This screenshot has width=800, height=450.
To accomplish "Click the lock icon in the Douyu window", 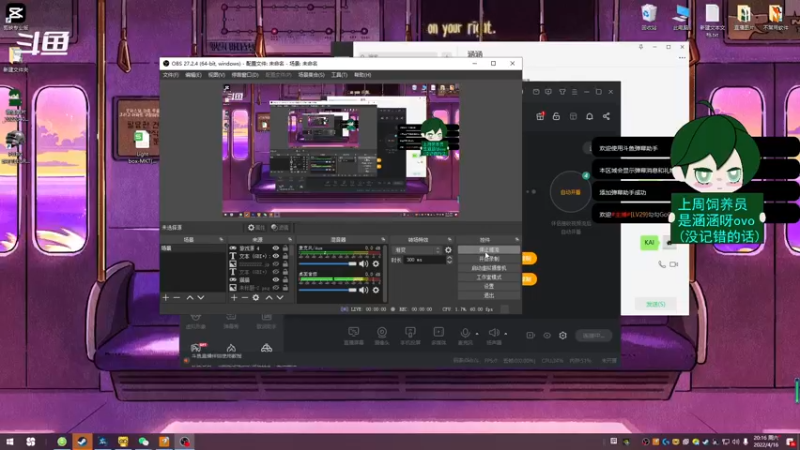I will 556,116.
